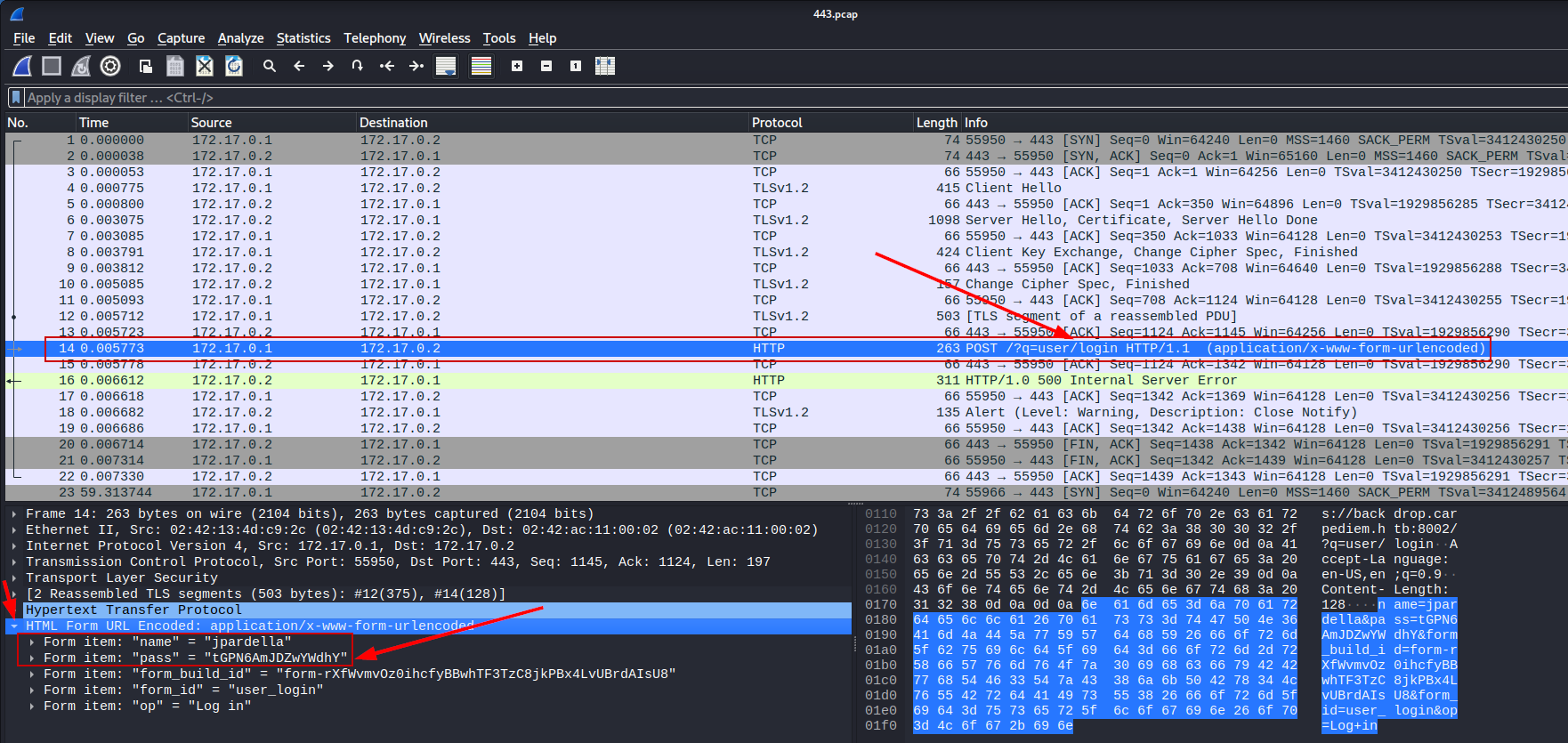
Task: Click hex offset 0170 in bytes pane
Action: (x=881, y=605)
